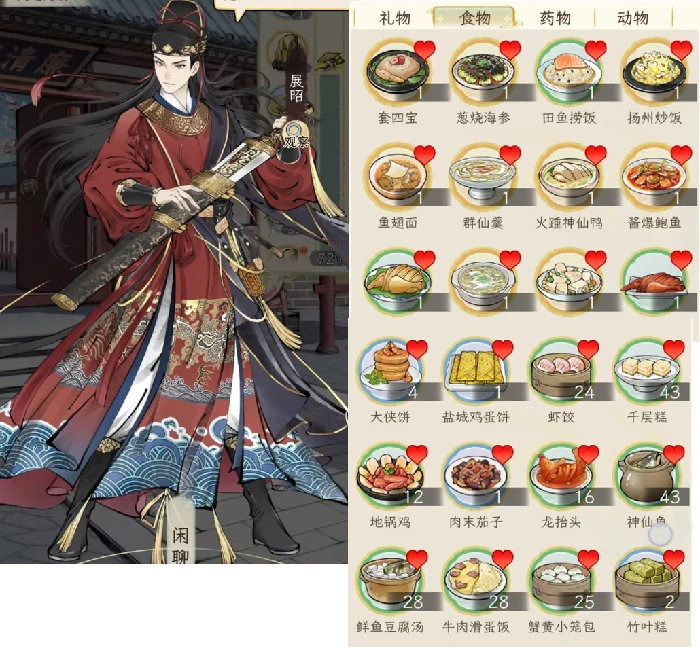Tap the 闲聊 chat button
This screenshot has width=700, height=648.
(x=180, y=544)
